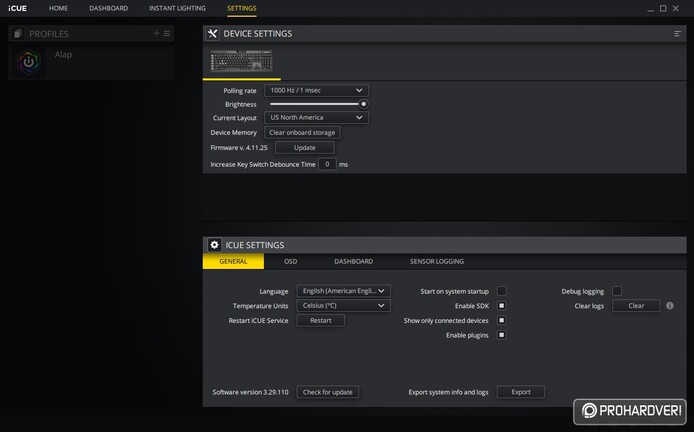Screen dimensions: 694x432
Task: Click the iCUE logo
Action: (17, 8)
